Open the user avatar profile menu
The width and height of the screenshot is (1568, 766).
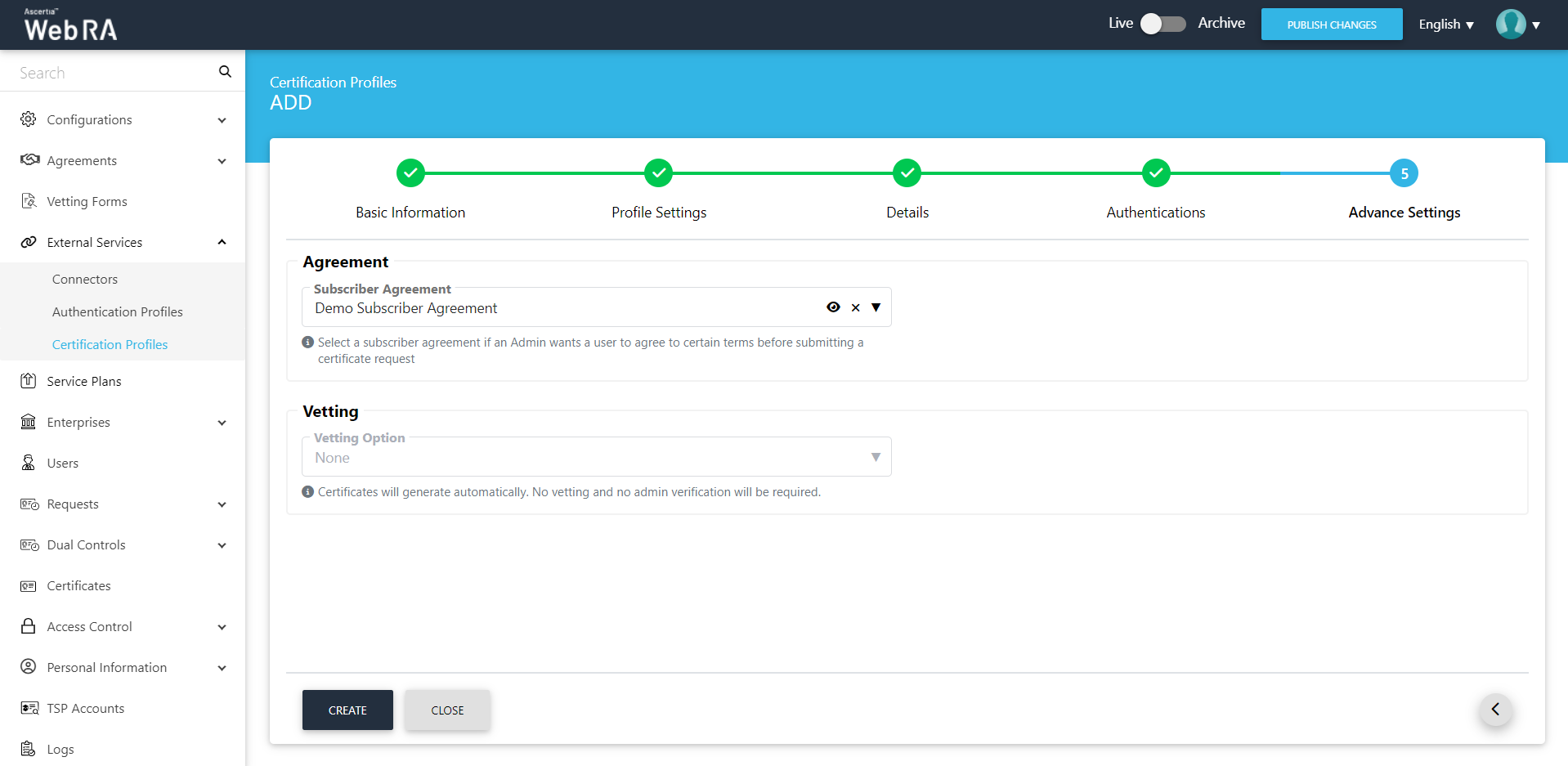1511,25
